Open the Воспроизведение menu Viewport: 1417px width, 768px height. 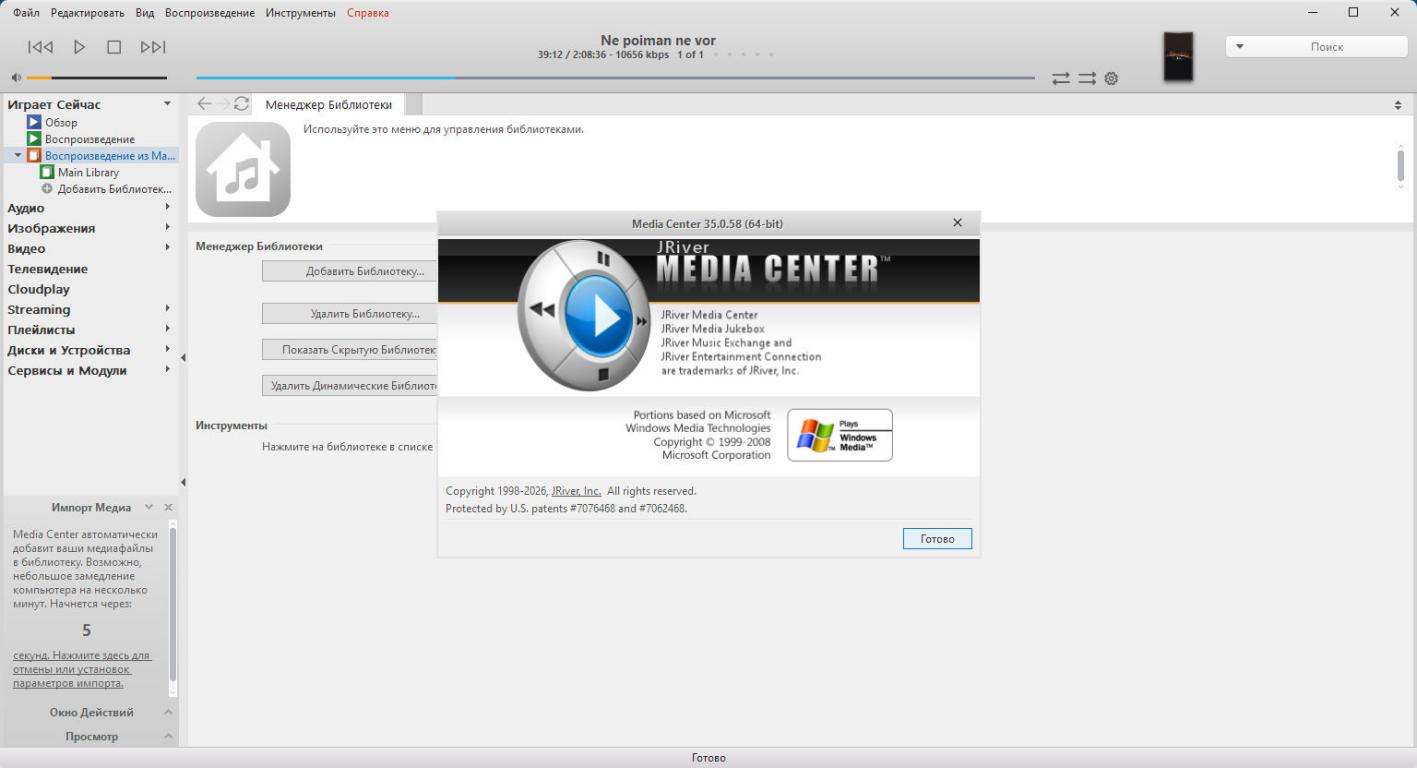210,13
